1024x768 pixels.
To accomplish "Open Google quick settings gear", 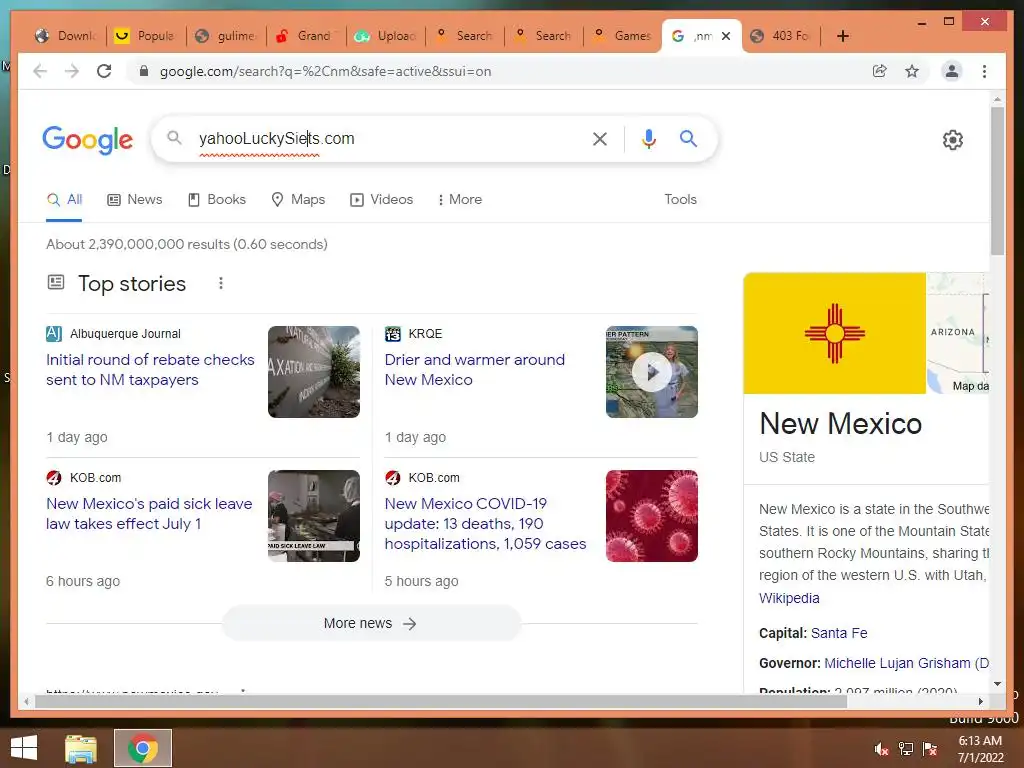I will [952, 139].
